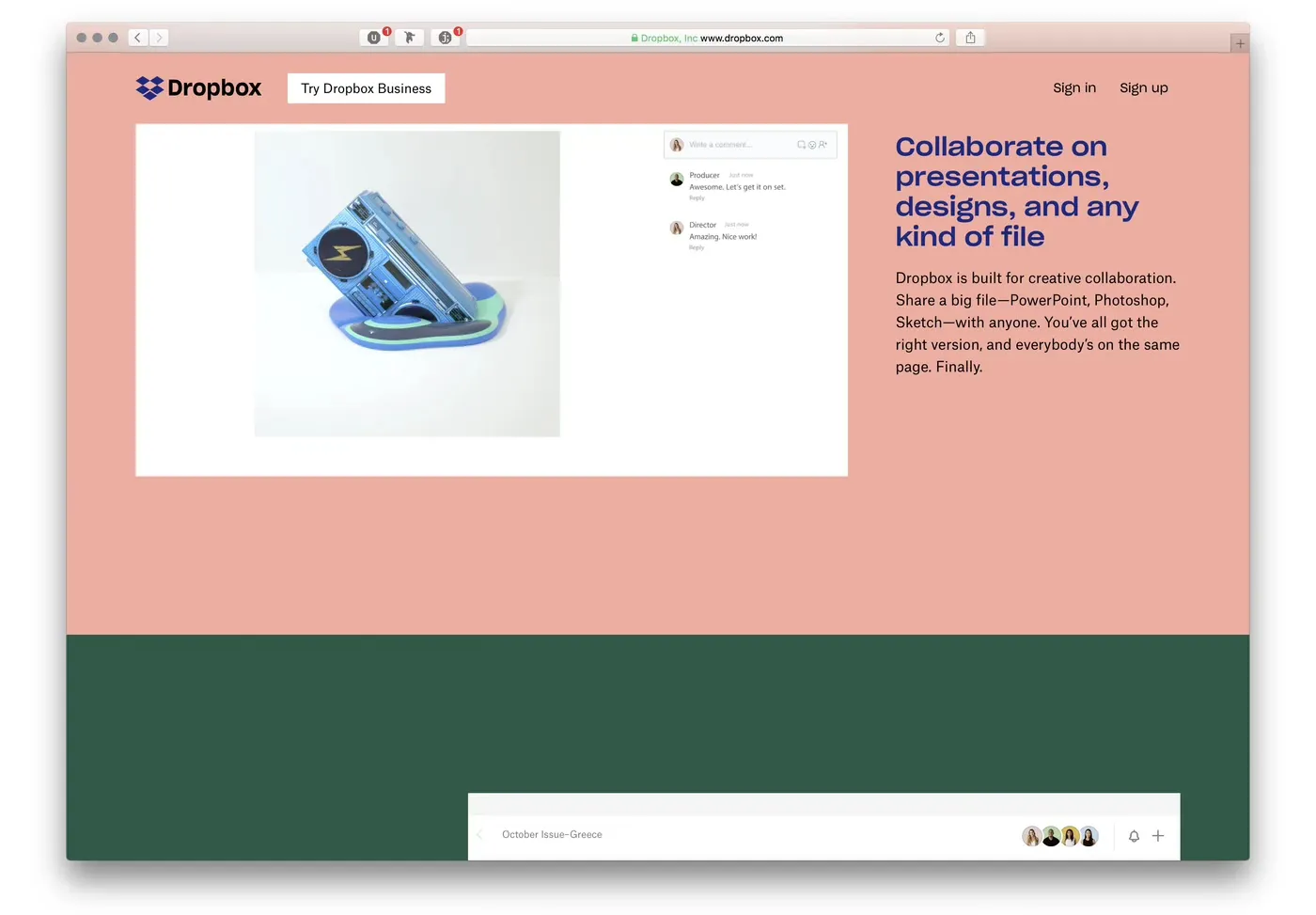Screen dimensions: 1316x915
Task: Click the blue boombox image preview
Action: (x=407, y=283)
